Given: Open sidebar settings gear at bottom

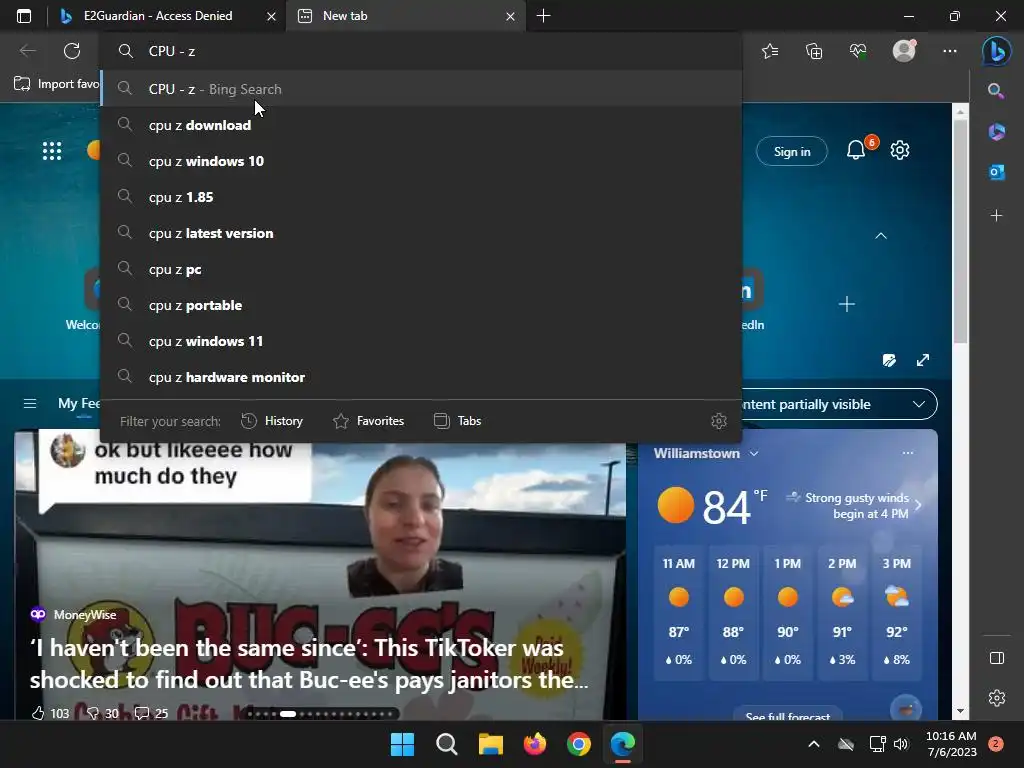Looking at the screenshot, I should [x=997, y=697].
